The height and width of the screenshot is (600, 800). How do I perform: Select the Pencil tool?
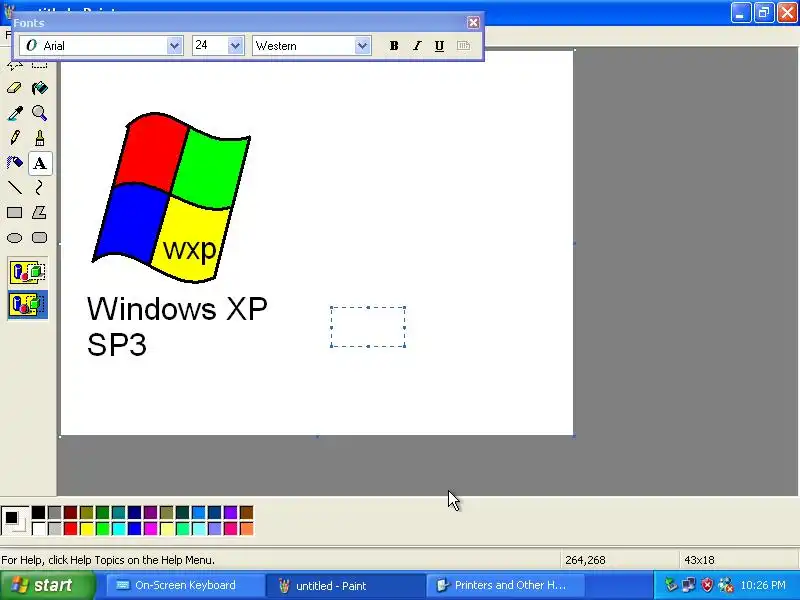pos(14,138)
